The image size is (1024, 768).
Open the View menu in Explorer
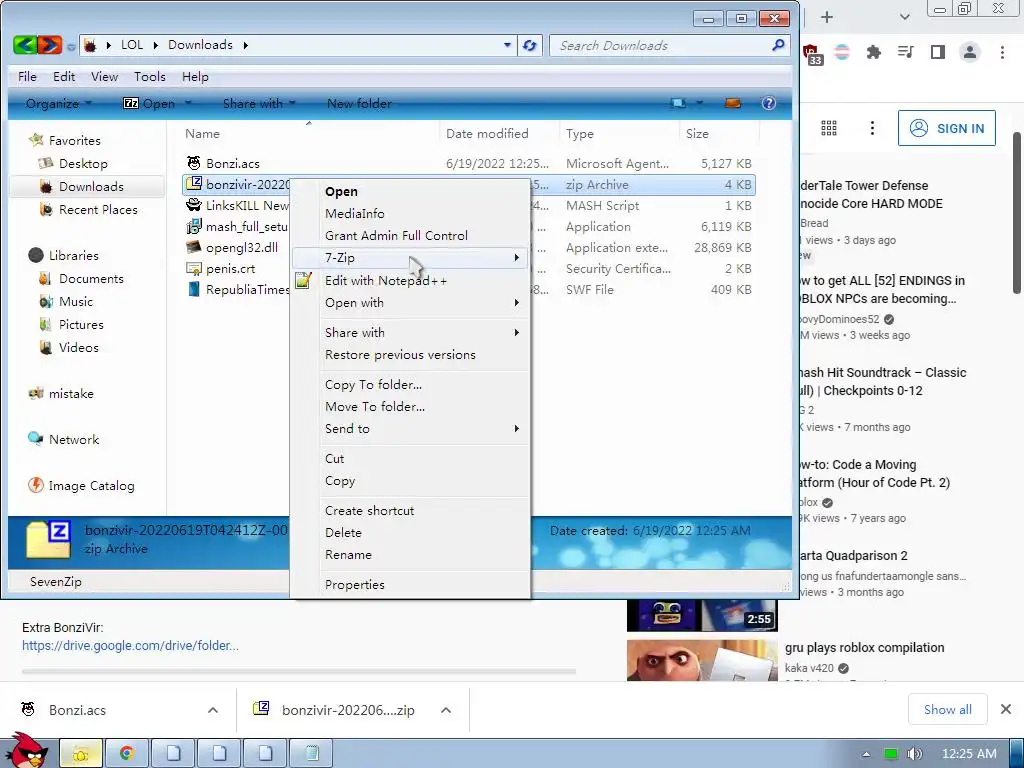point(104,76)
